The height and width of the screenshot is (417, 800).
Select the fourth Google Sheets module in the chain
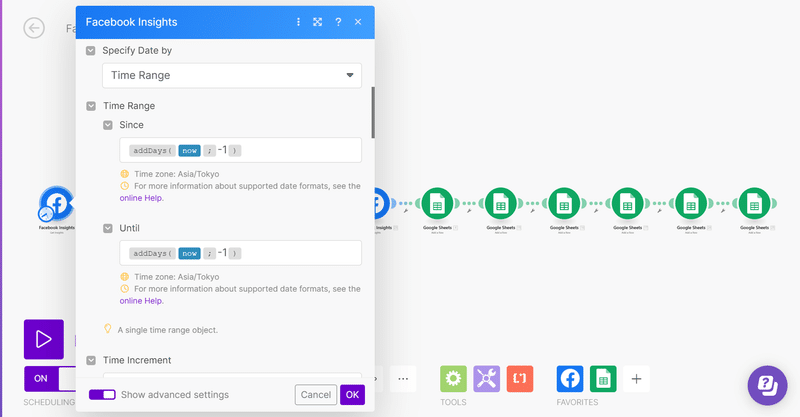tap(628, 204)
